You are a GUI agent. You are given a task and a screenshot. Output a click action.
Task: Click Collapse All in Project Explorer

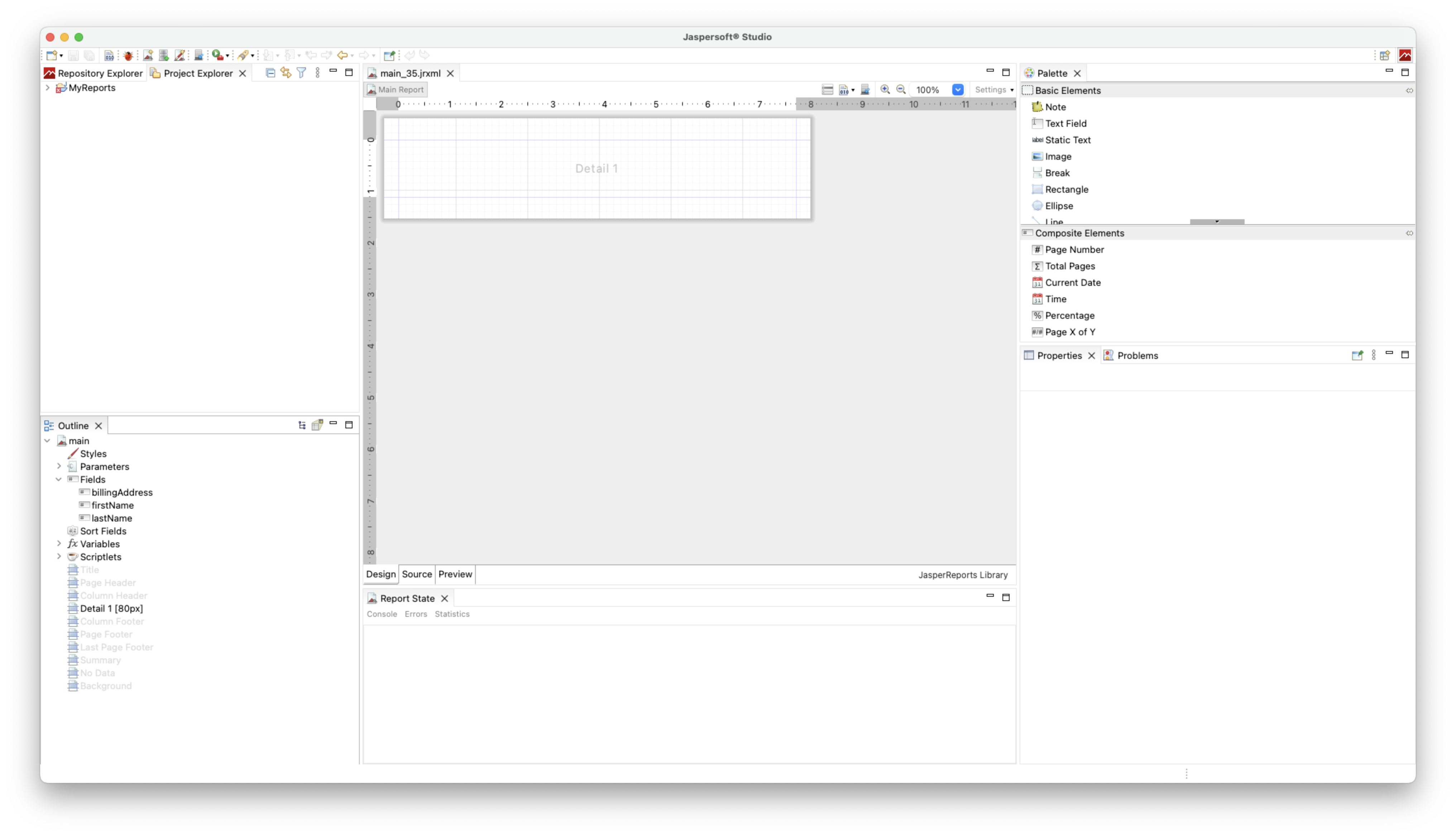pos(270,73)
